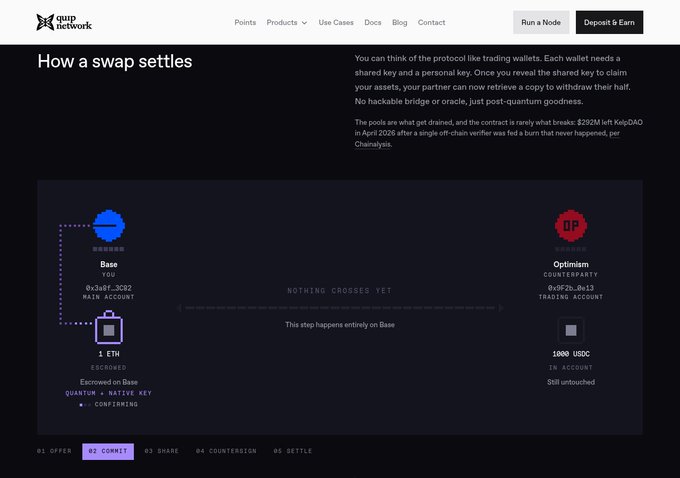Image resolution: width=680 pixels, height=478 pixels.
Task: Click the chevron next to Products
Action: pyautogui.click(x=304, y=23)
